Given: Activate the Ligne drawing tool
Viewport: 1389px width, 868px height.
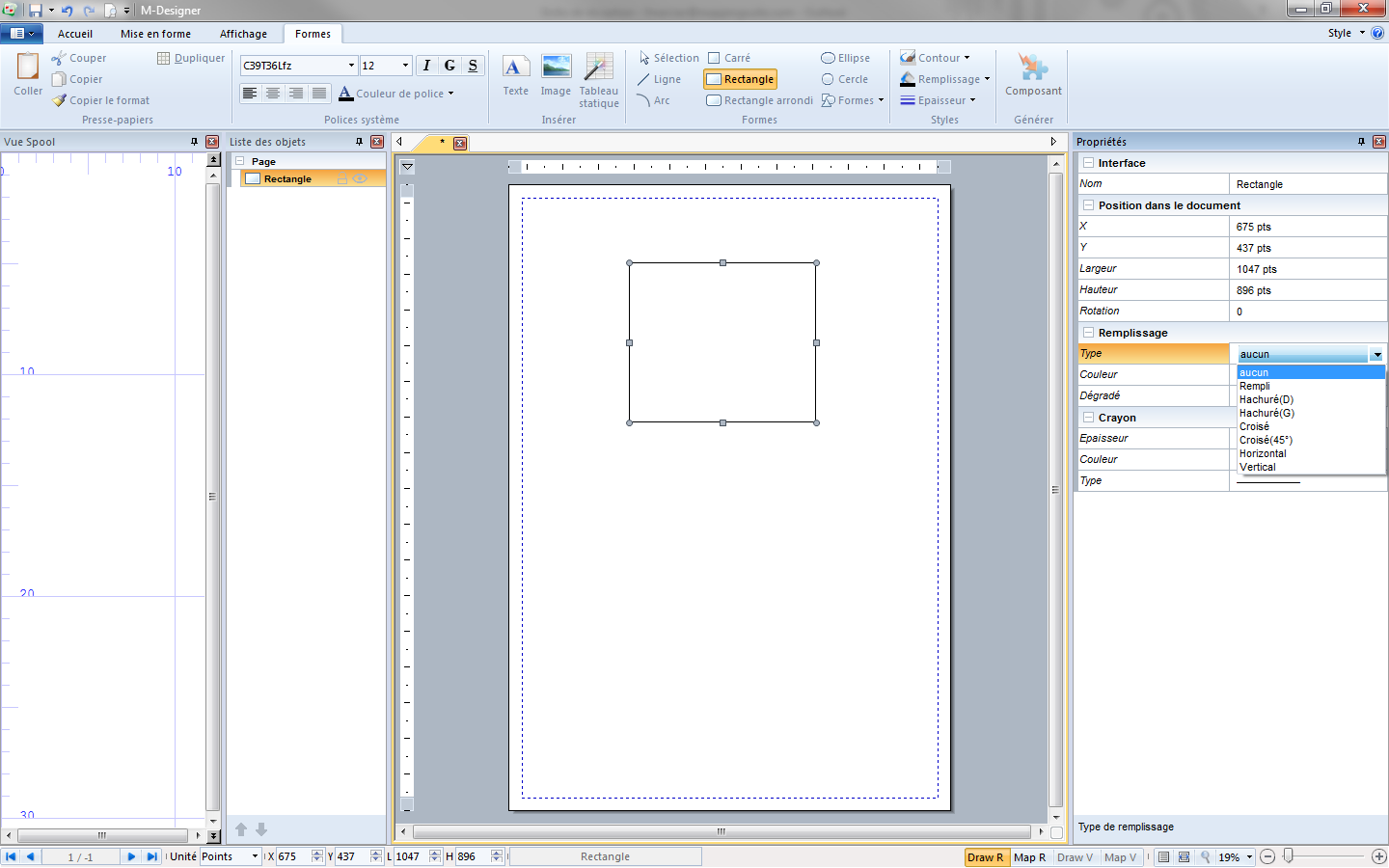Looking at the screenshot, I should 661,78.
